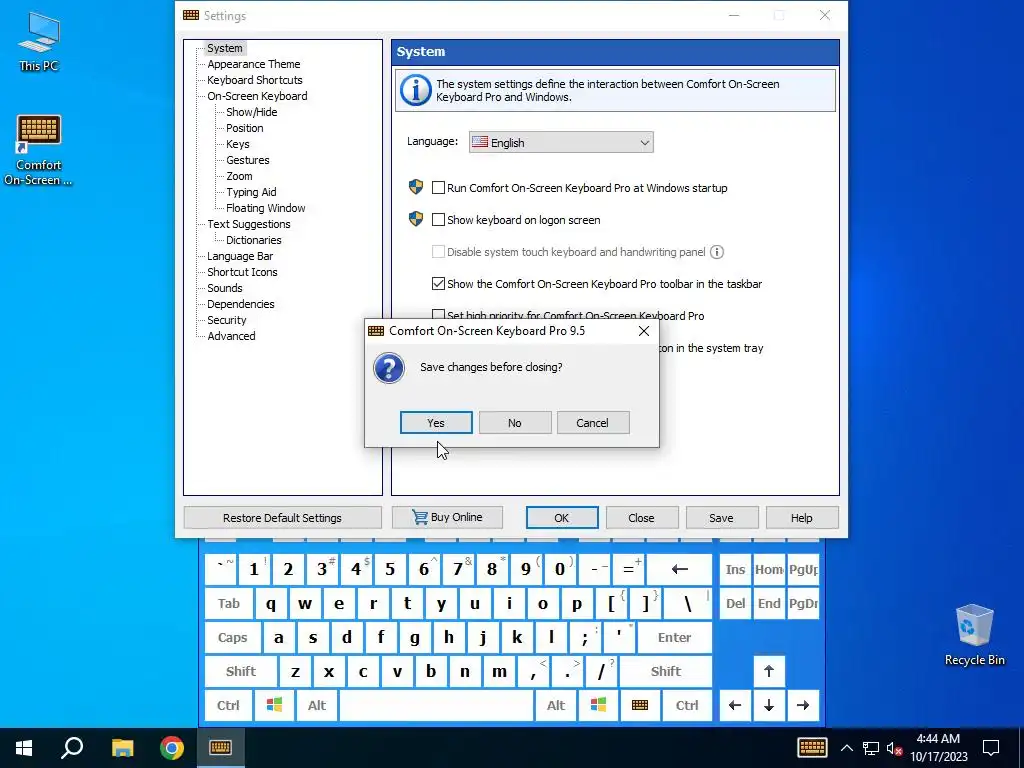Select Dictionaries settings page

point(253,240)
